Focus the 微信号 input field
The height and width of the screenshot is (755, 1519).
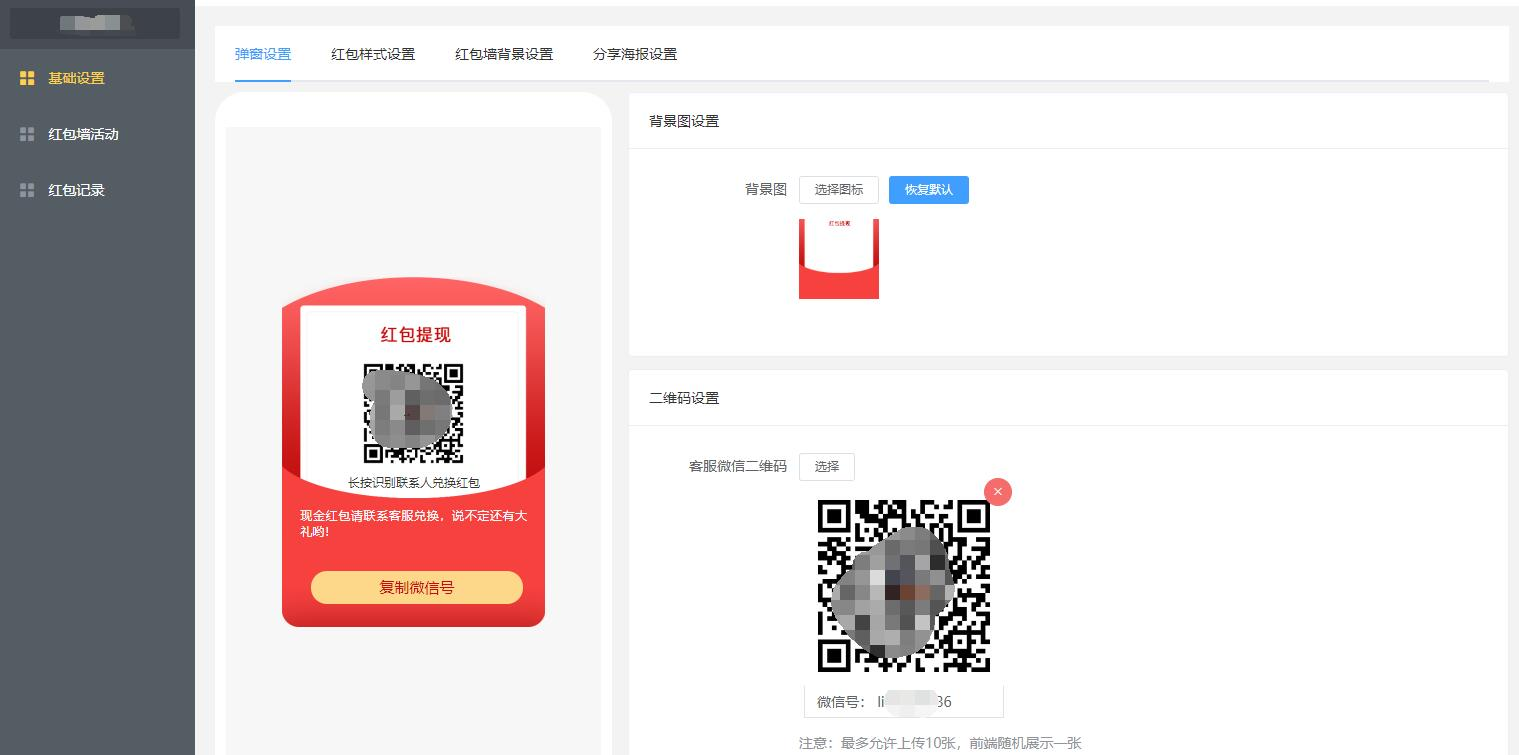click(x=904, y=702)
